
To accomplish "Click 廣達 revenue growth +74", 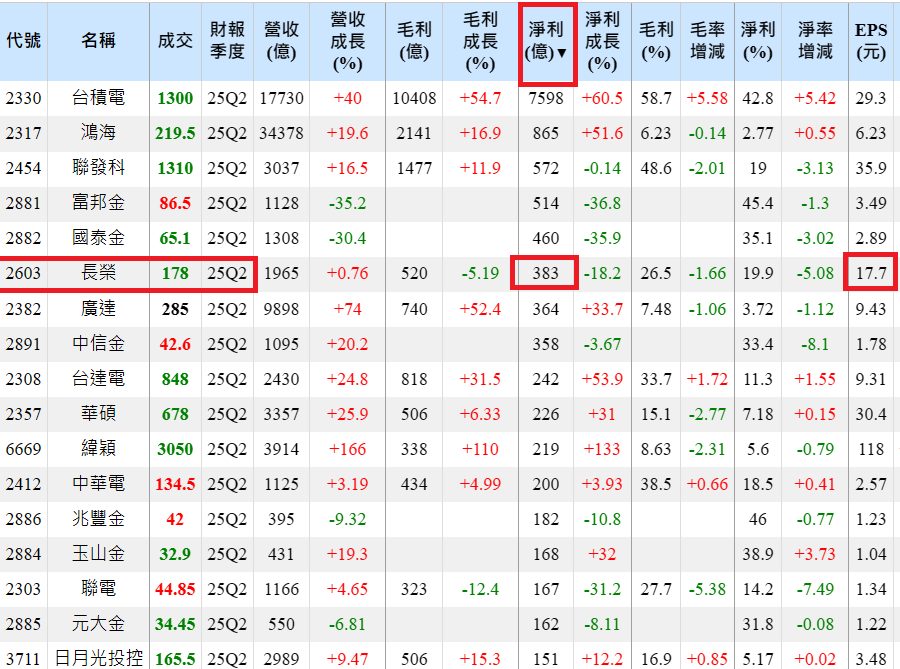I will 347,309.
